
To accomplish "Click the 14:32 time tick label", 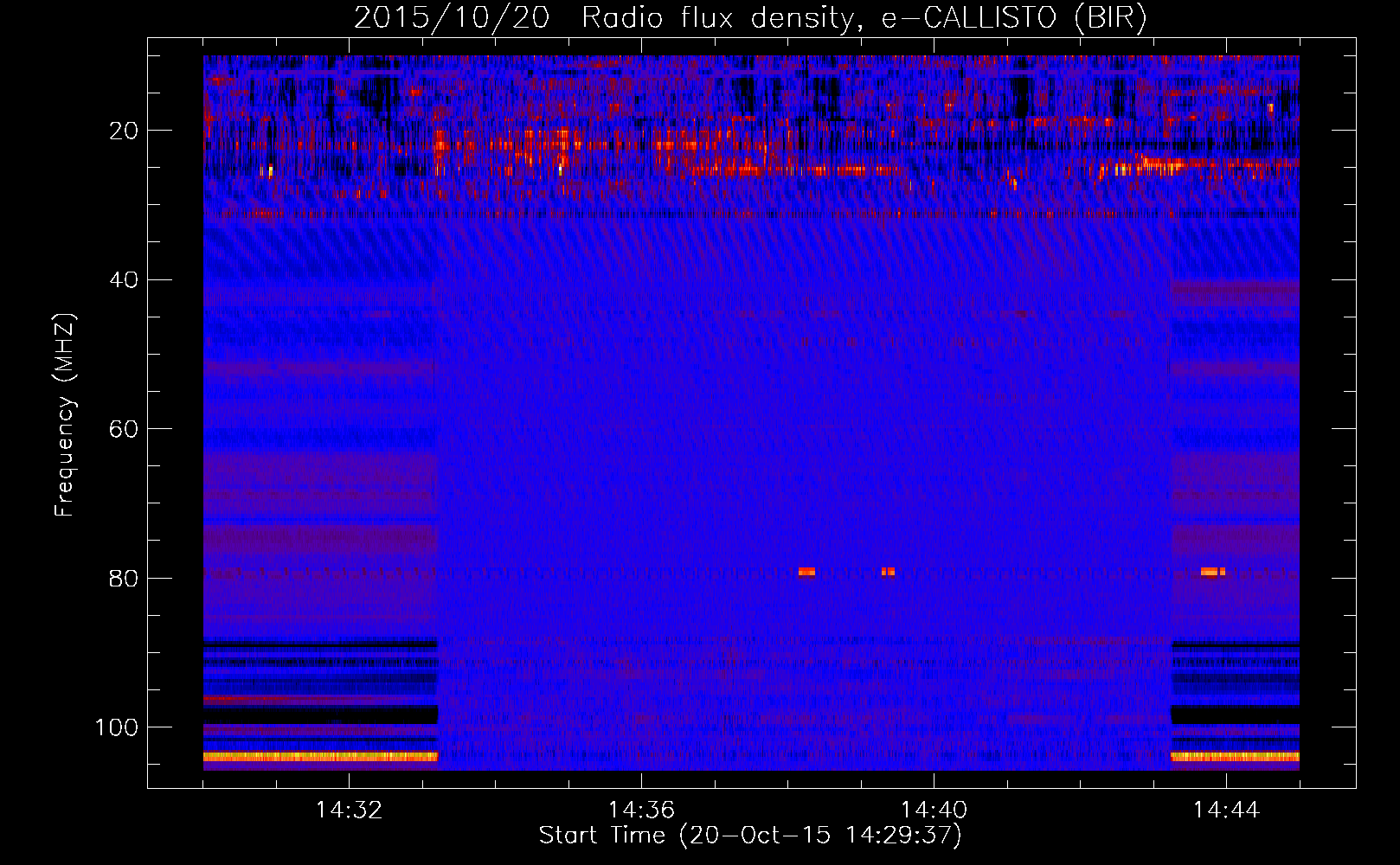I will click(x=349, y=811).
